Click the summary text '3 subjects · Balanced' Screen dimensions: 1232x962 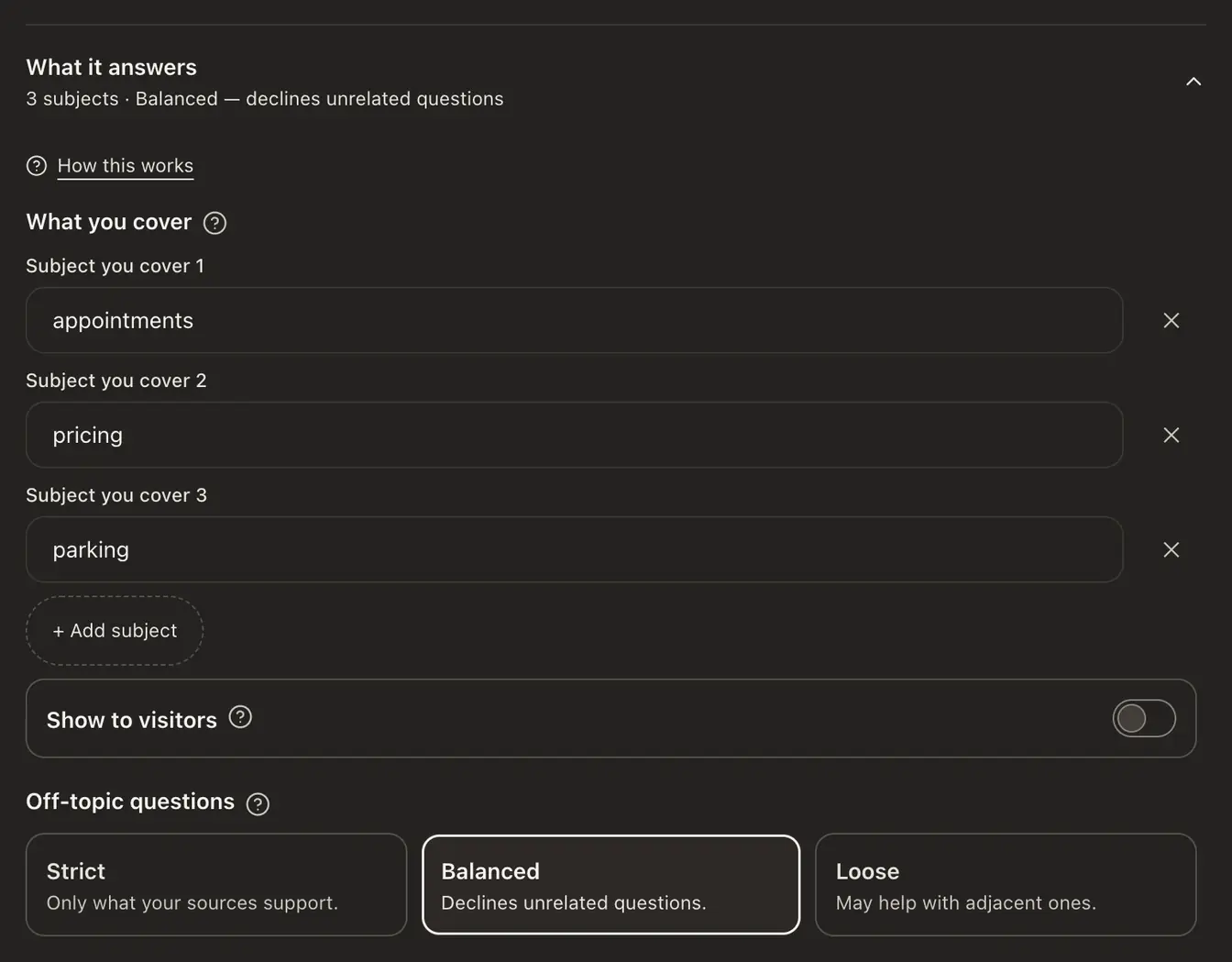122,99
